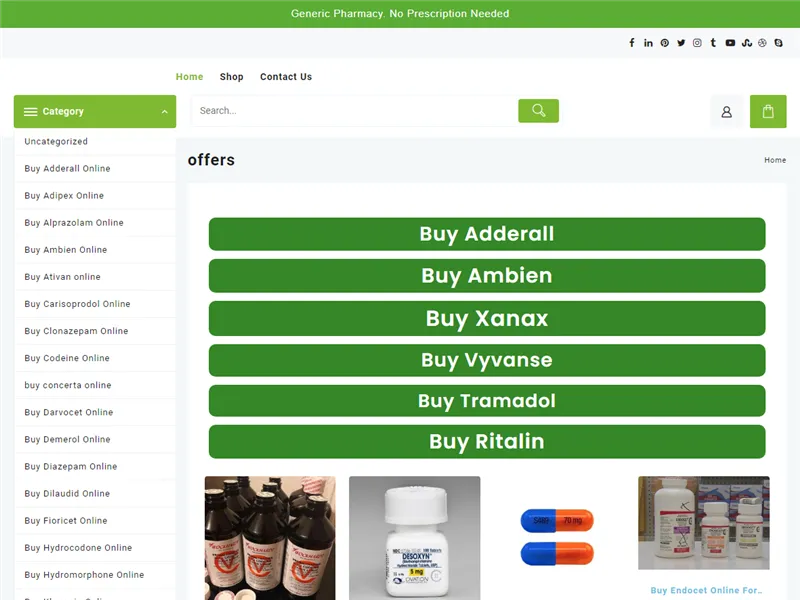Expand Buy Hydrocodone Online category
Screen dimensions: 800x600
[x=77, y=547]
